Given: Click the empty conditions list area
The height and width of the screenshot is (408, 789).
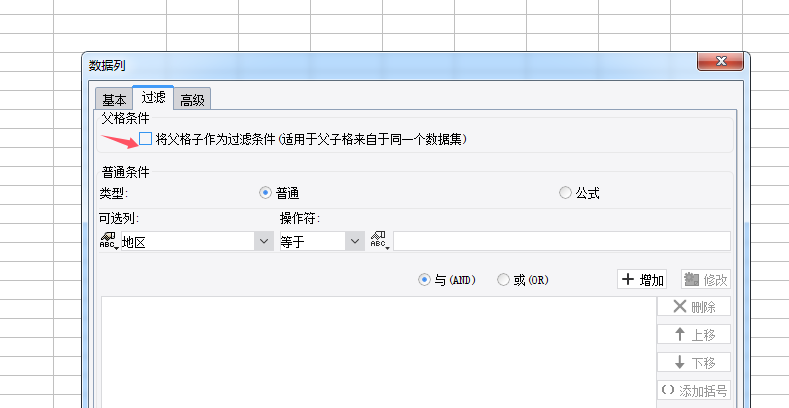Looking at the screenshot, I should point(378,352).
